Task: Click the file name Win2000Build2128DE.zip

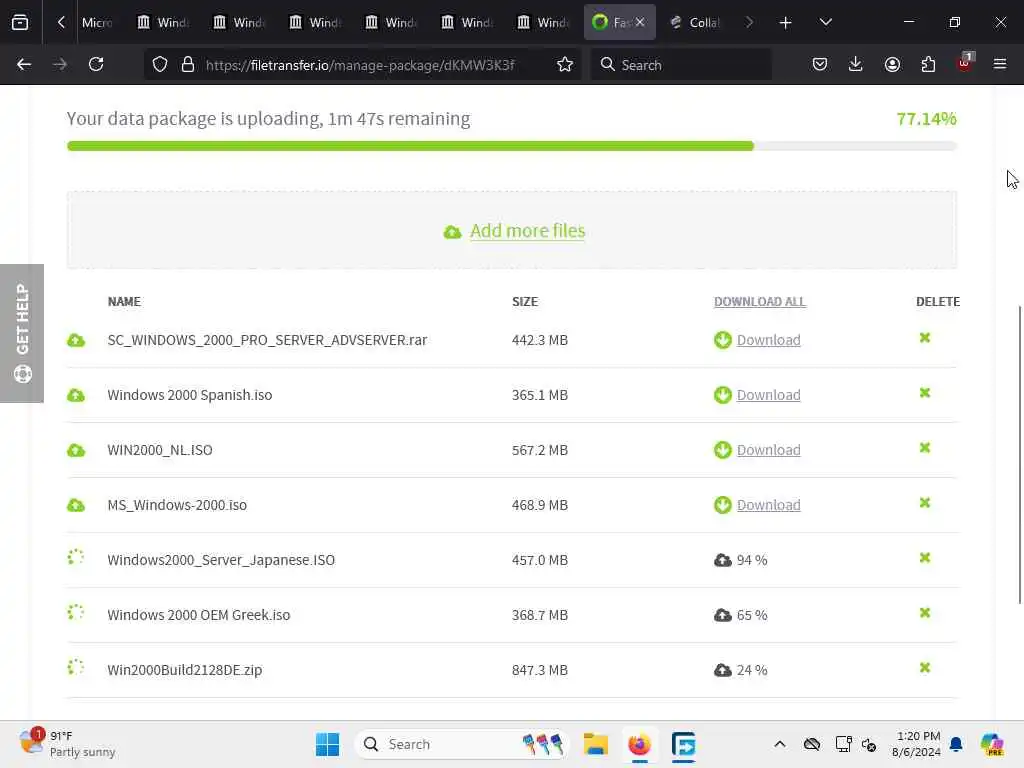Action: [185, 670]
